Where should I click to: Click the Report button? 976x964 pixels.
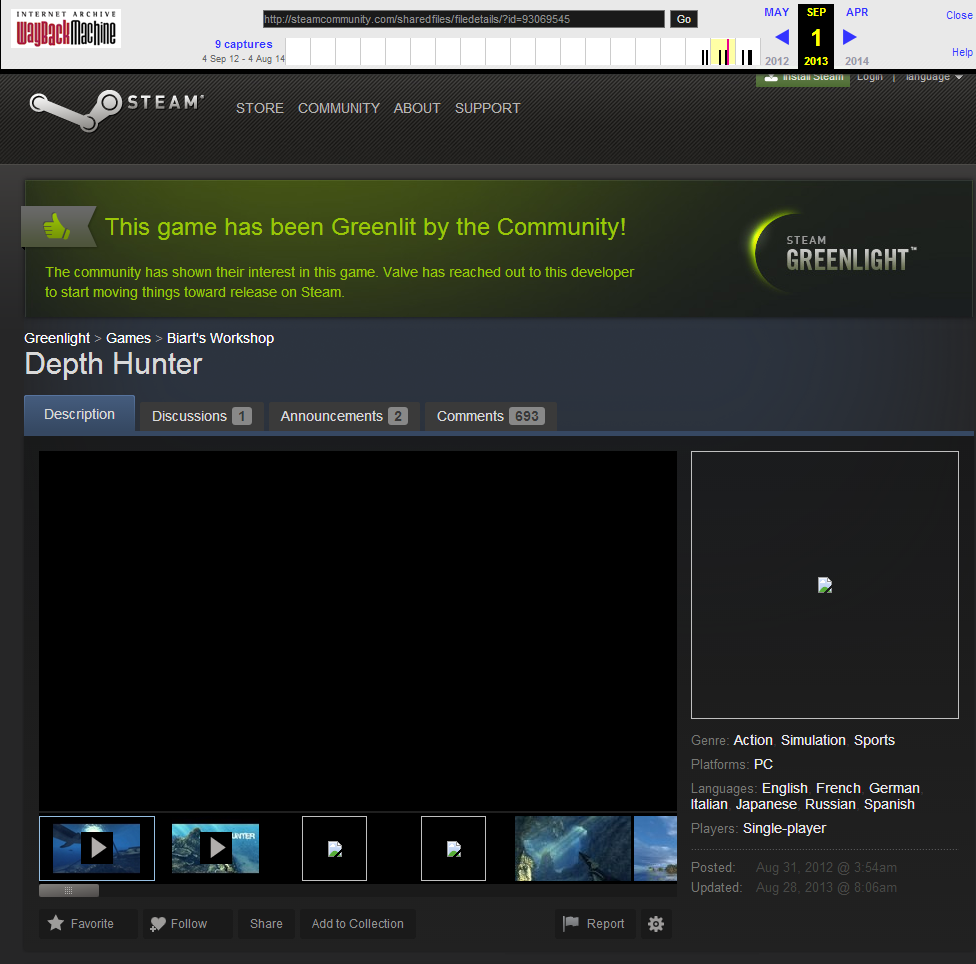click(x=594, y=924)
